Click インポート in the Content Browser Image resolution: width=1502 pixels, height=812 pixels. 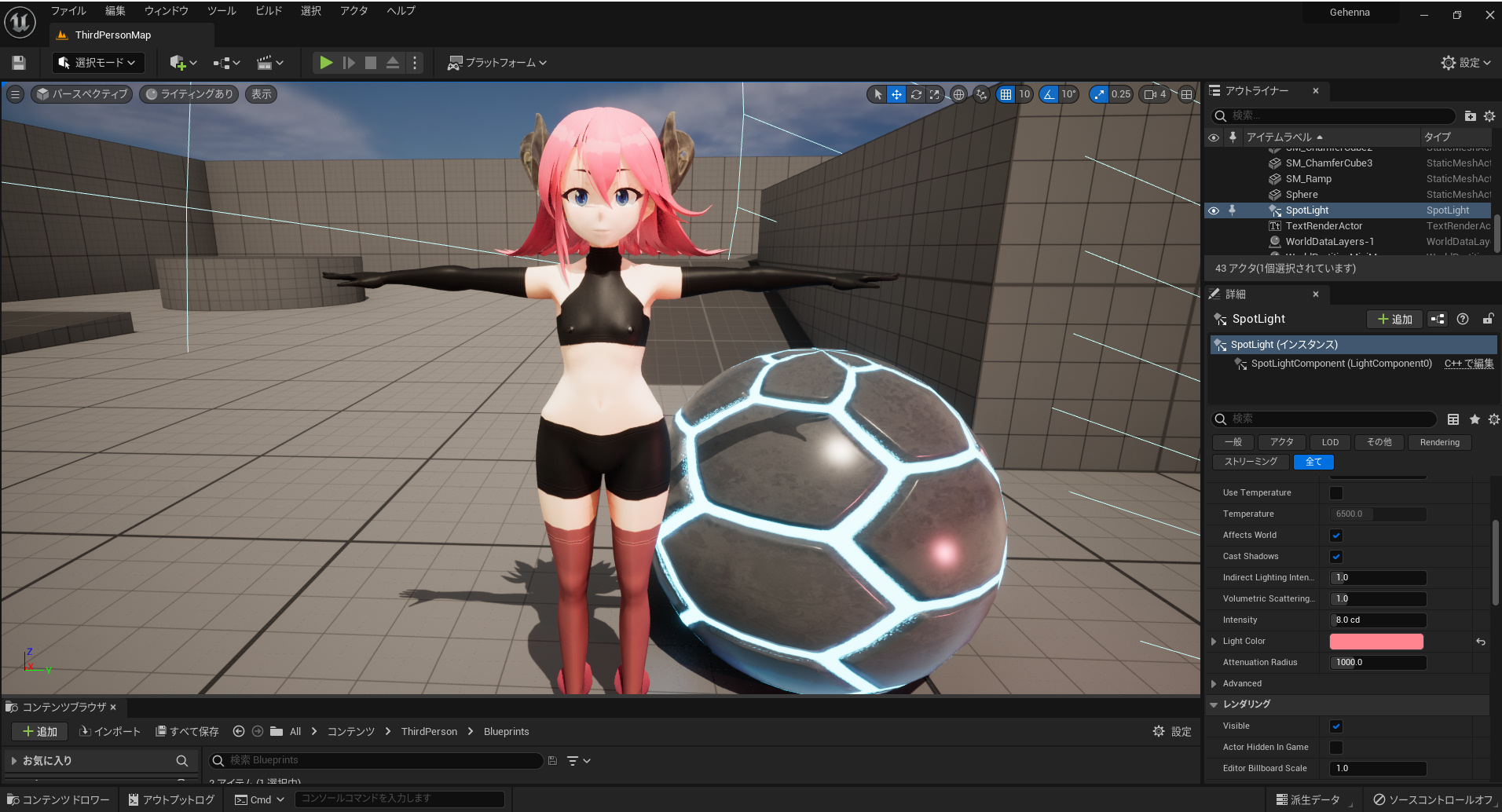point(109,731)
